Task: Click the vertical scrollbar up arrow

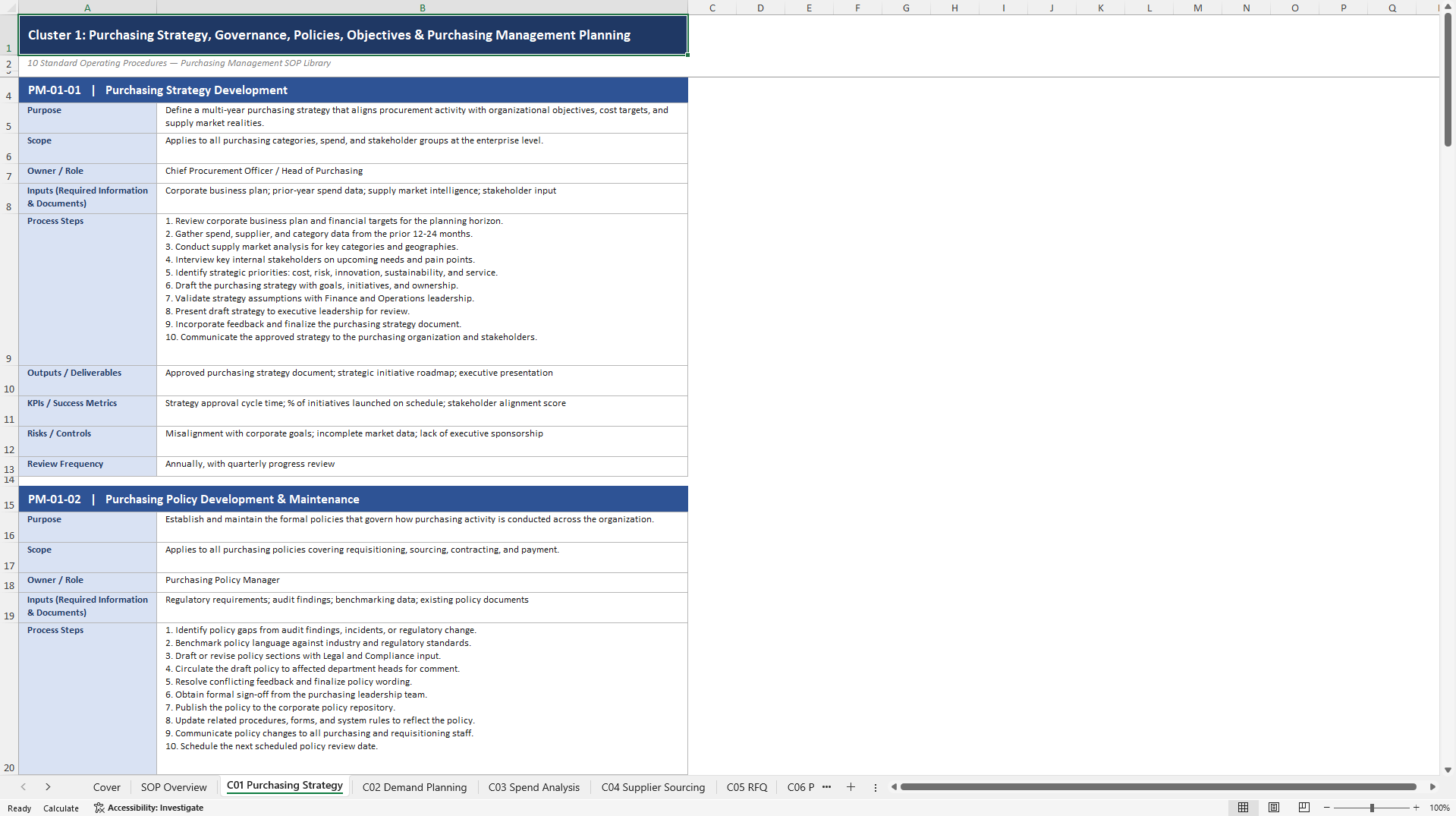Action: click(1448, 7)
